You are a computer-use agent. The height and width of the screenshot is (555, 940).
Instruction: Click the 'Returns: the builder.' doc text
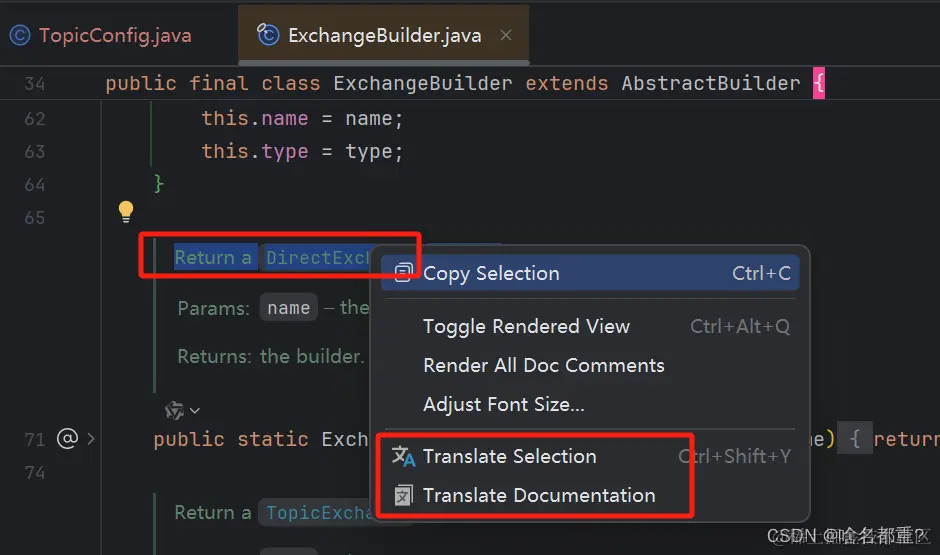(270, 357)
